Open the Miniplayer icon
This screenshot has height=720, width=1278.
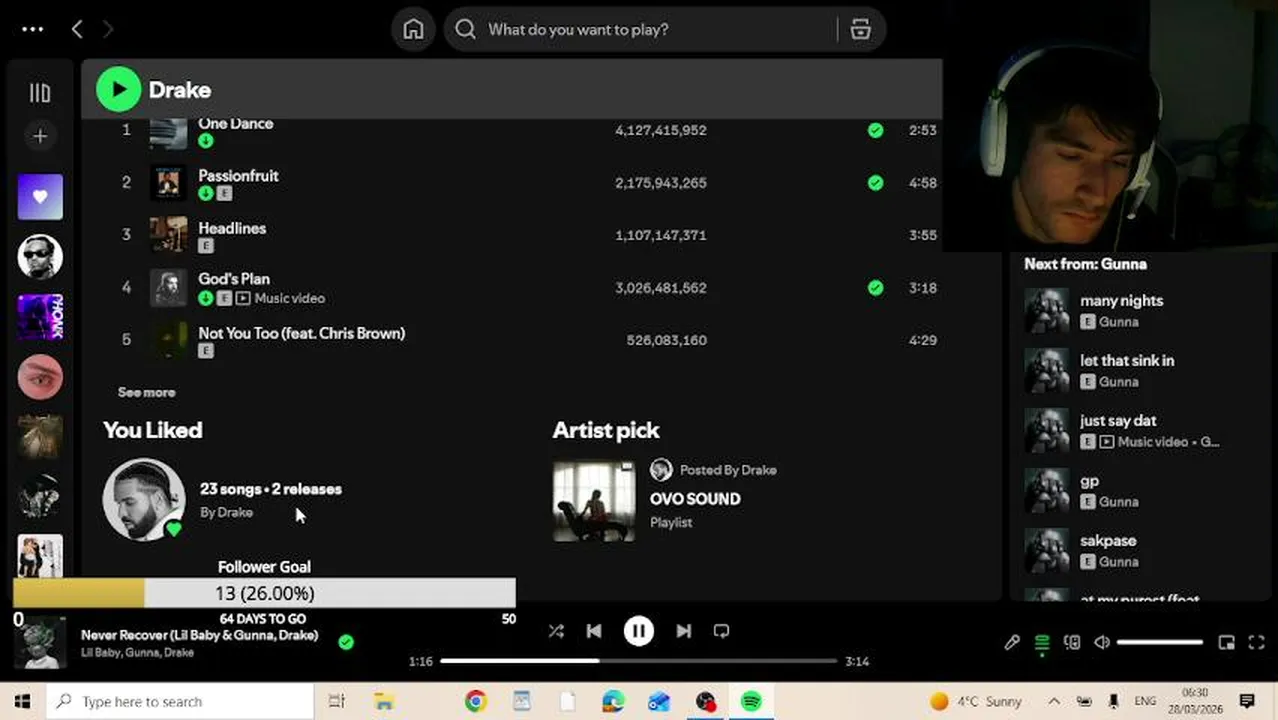1227,642
